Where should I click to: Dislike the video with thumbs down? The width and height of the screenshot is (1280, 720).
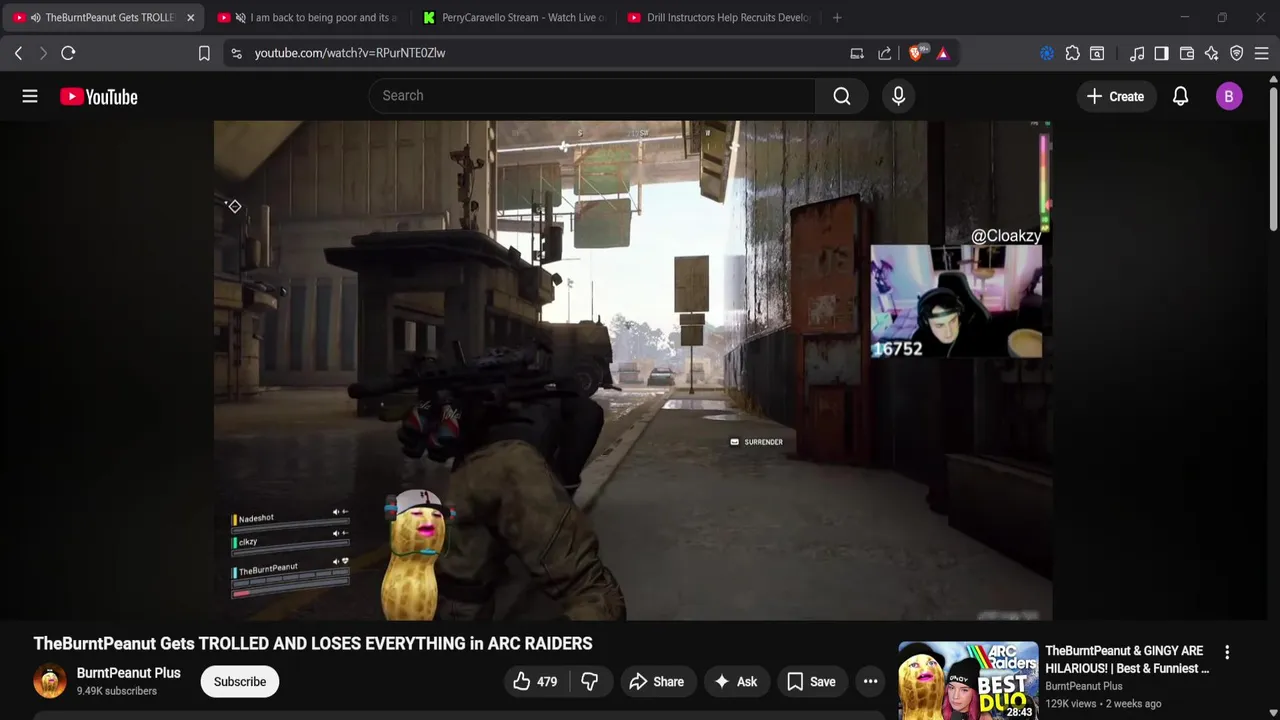(589, 682)
